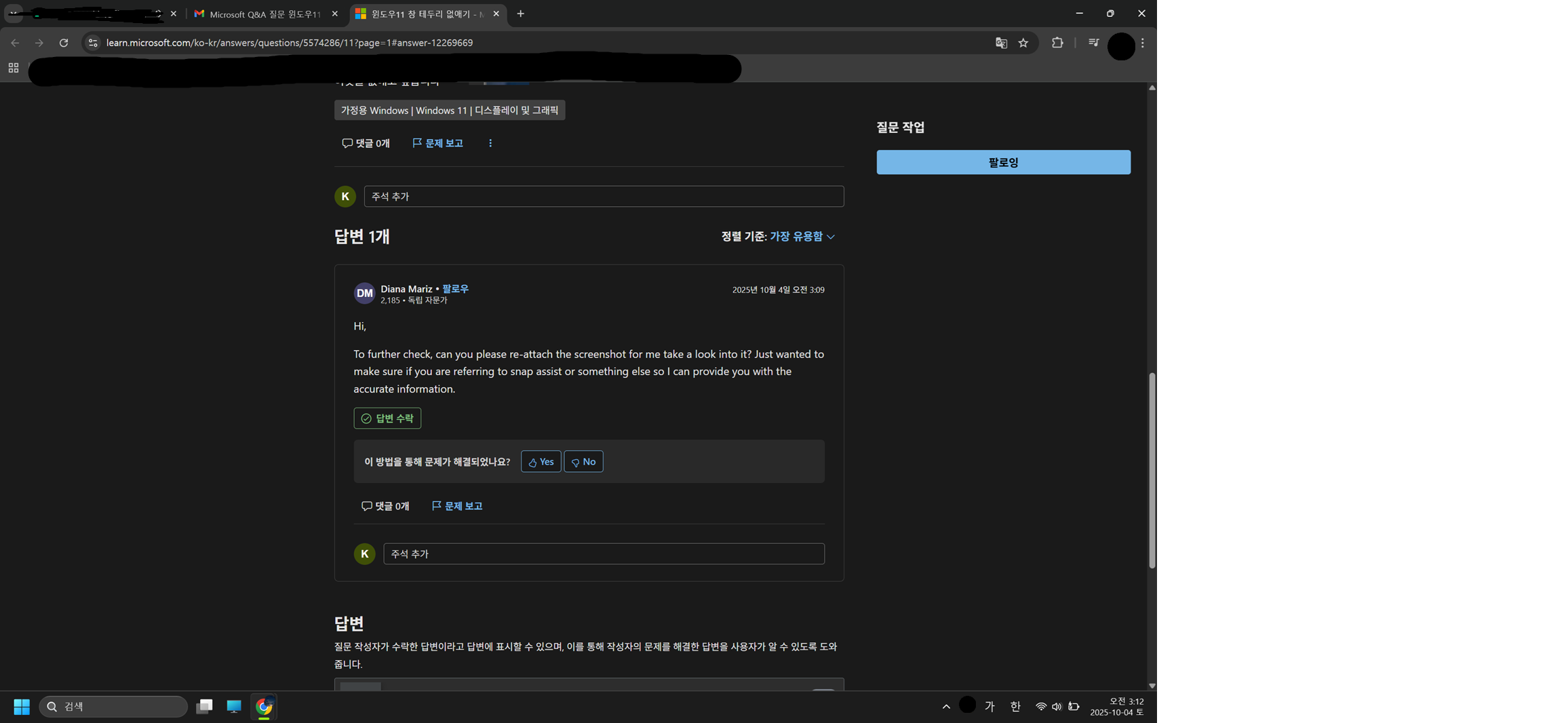Go back to the previous page
Image resolution: width=1568 pixels, height=723 pixels.
pyautogui.click(x=15, y=43)
